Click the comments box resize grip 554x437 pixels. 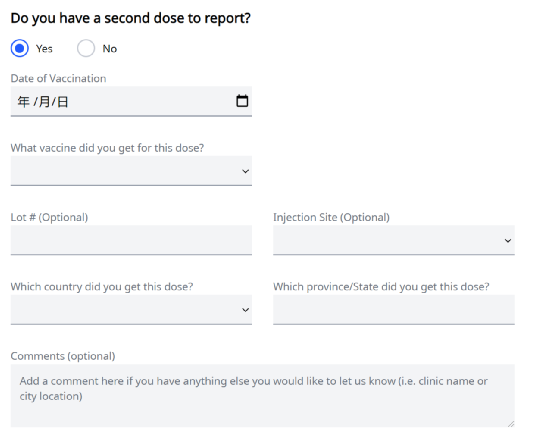point(511,424)
